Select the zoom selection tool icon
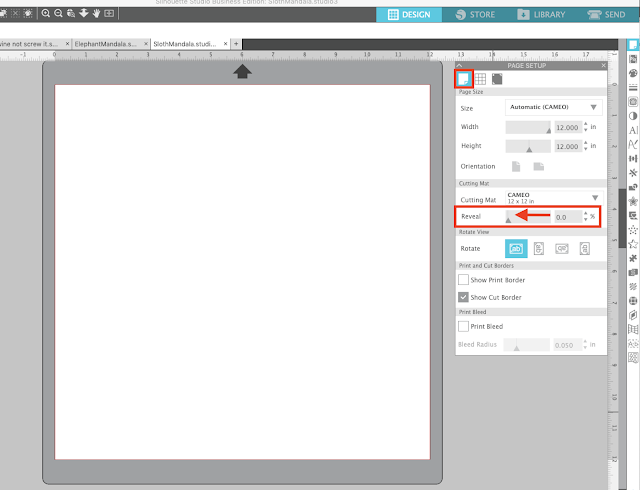Viewport: 640px width, 490px height. [71, 13]
